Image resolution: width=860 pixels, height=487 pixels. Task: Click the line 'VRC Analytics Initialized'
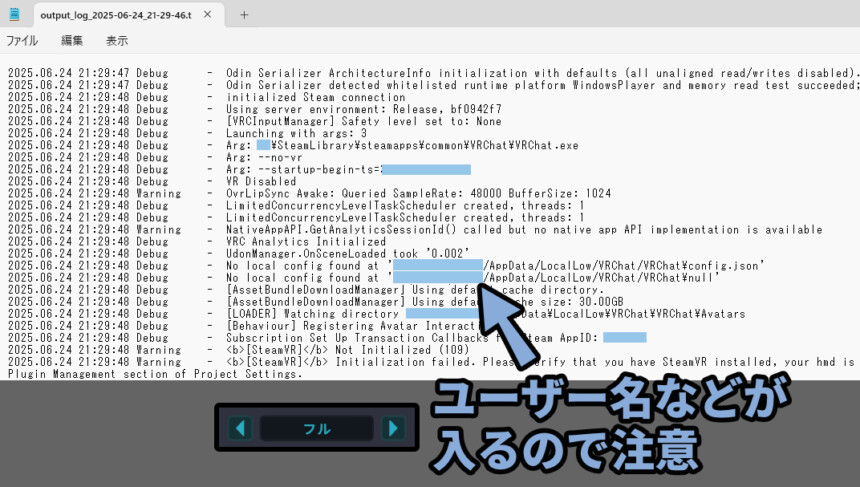[197, 242]
